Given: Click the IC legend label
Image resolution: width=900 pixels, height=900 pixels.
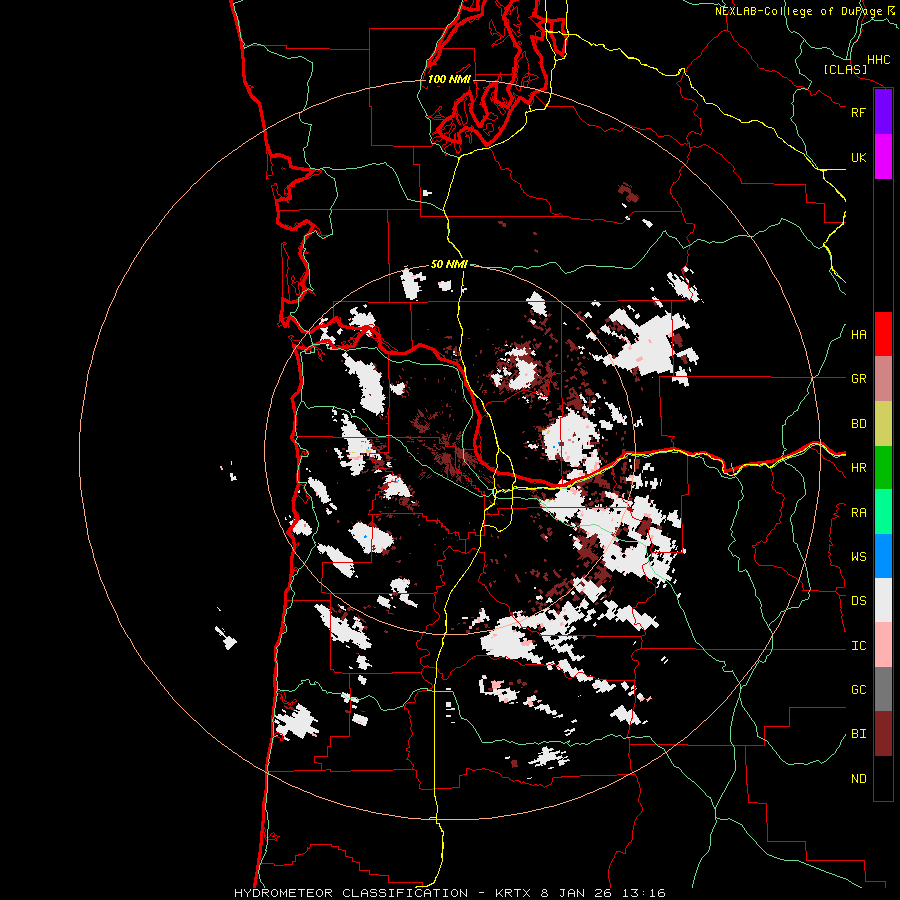Looking at the screenshot, I should coord(858,646).
